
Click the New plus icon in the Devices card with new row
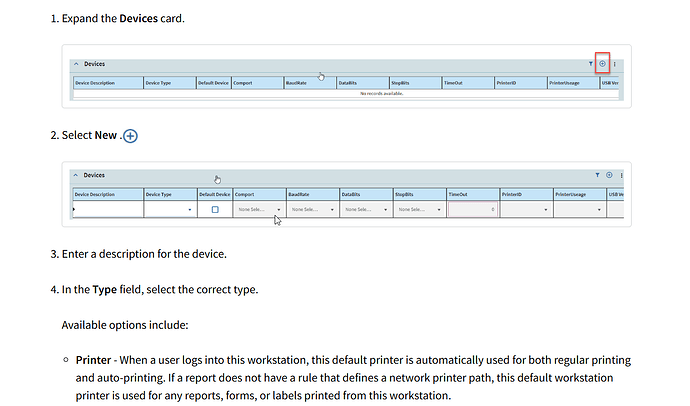609,175
